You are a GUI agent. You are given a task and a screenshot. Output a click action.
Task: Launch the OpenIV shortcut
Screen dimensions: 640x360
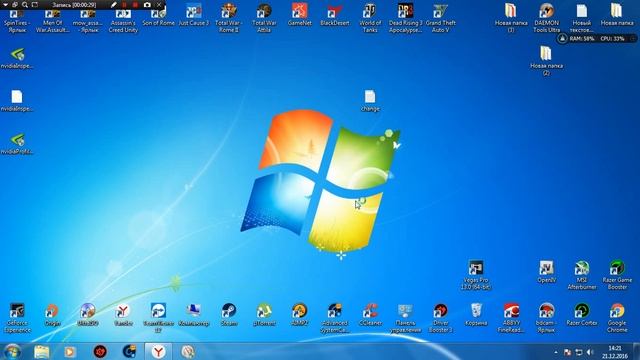click(x=547, y=271)
